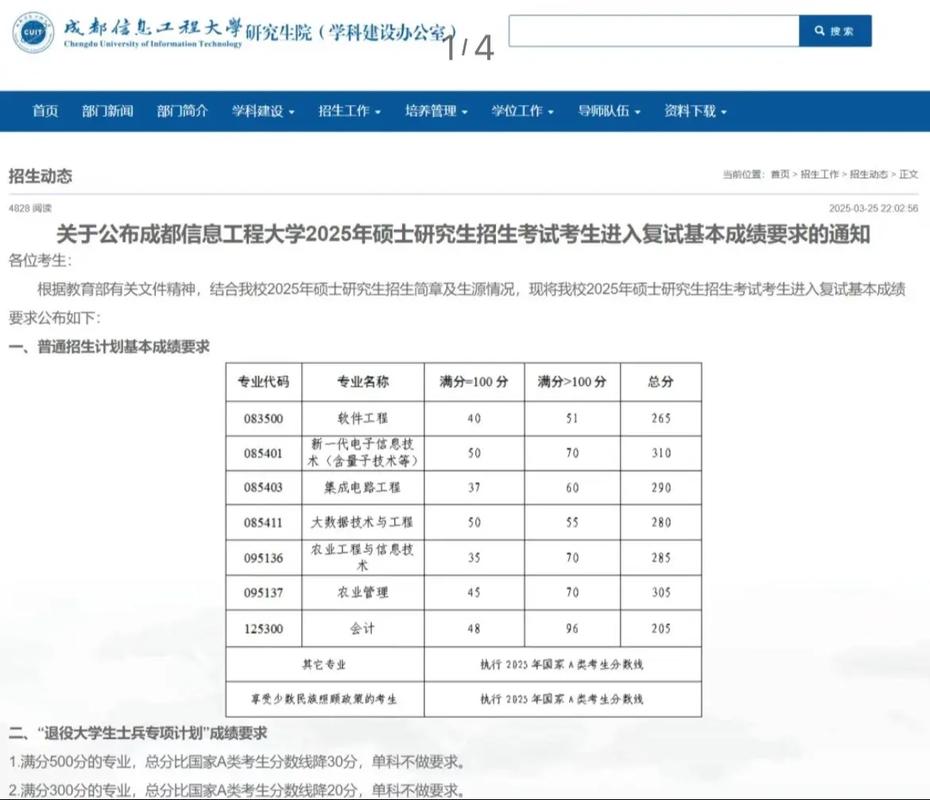
Task: Click the 搜索 search button
Action: 836,30
